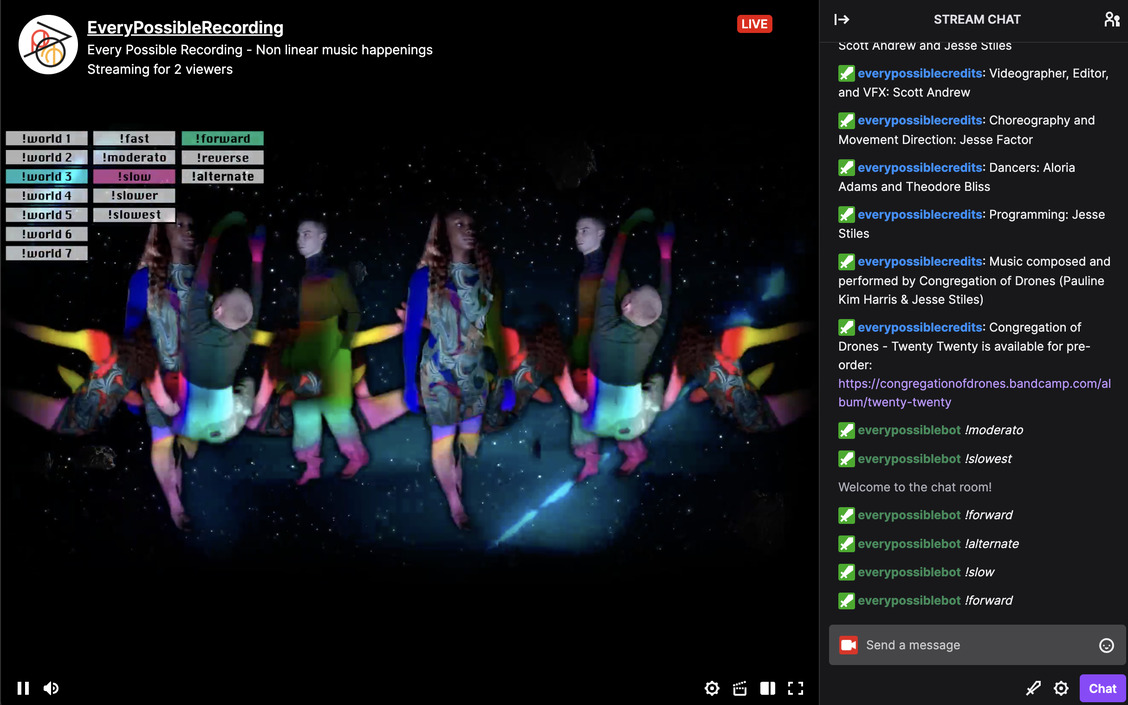Enter fullscreen mode
The height and width of the screenshot is (705, 1128).
(796, 688)
